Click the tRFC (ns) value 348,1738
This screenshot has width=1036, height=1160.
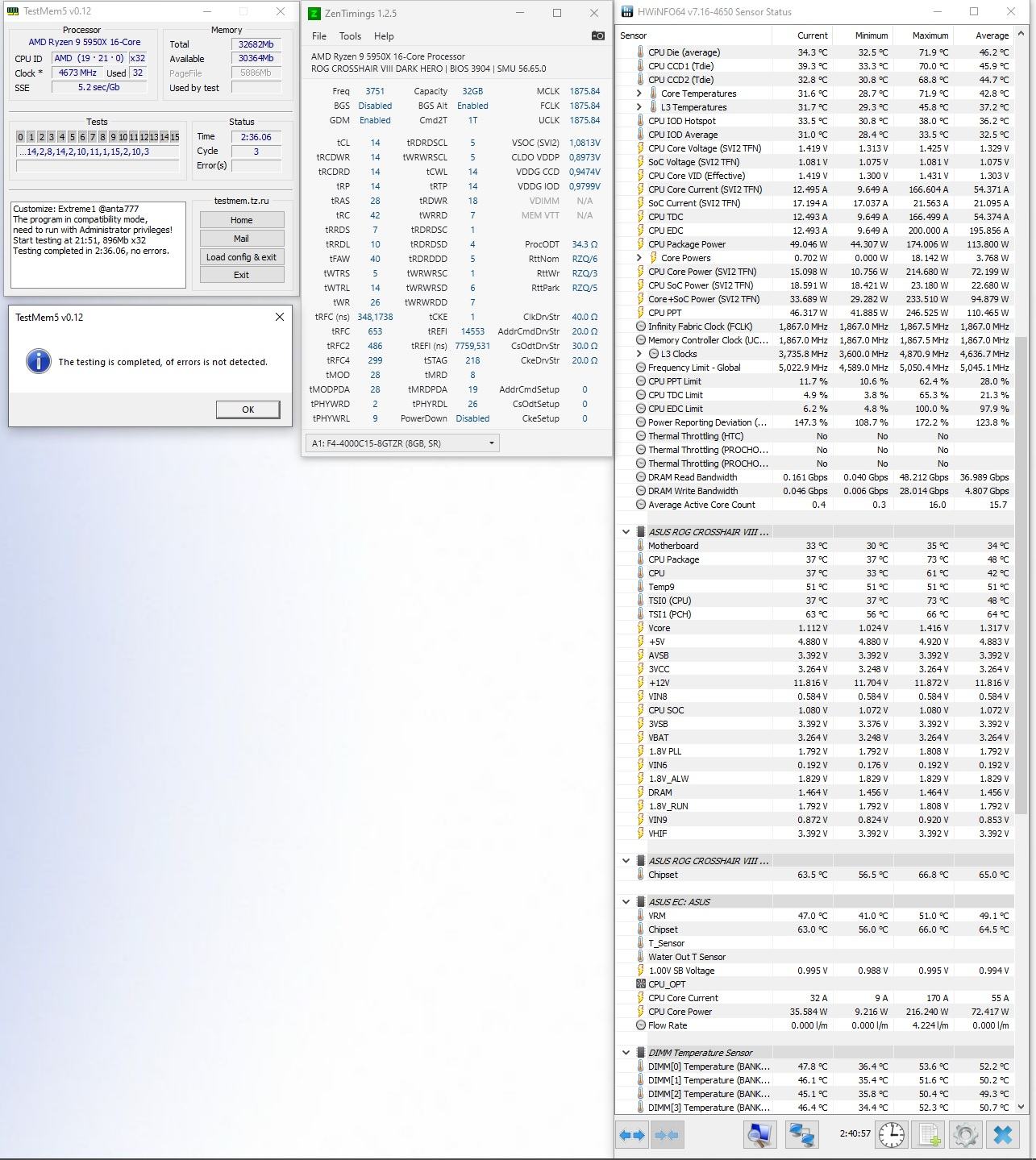(375, 317)
